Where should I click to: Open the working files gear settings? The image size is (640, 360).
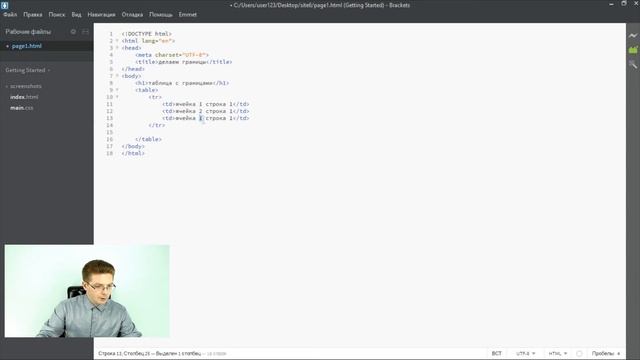[73, 31]
